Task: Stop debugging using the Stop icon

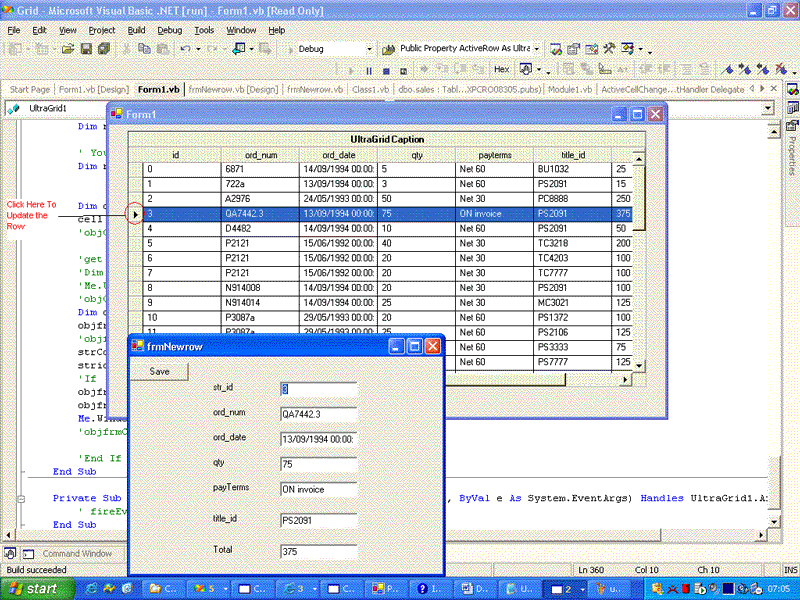Action: [385, 70]
